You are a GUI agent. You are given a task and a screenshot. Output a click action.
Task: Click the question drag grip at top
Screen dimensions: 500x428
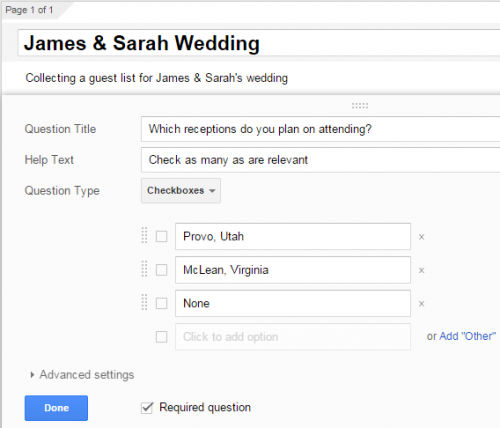pos(360,106)
